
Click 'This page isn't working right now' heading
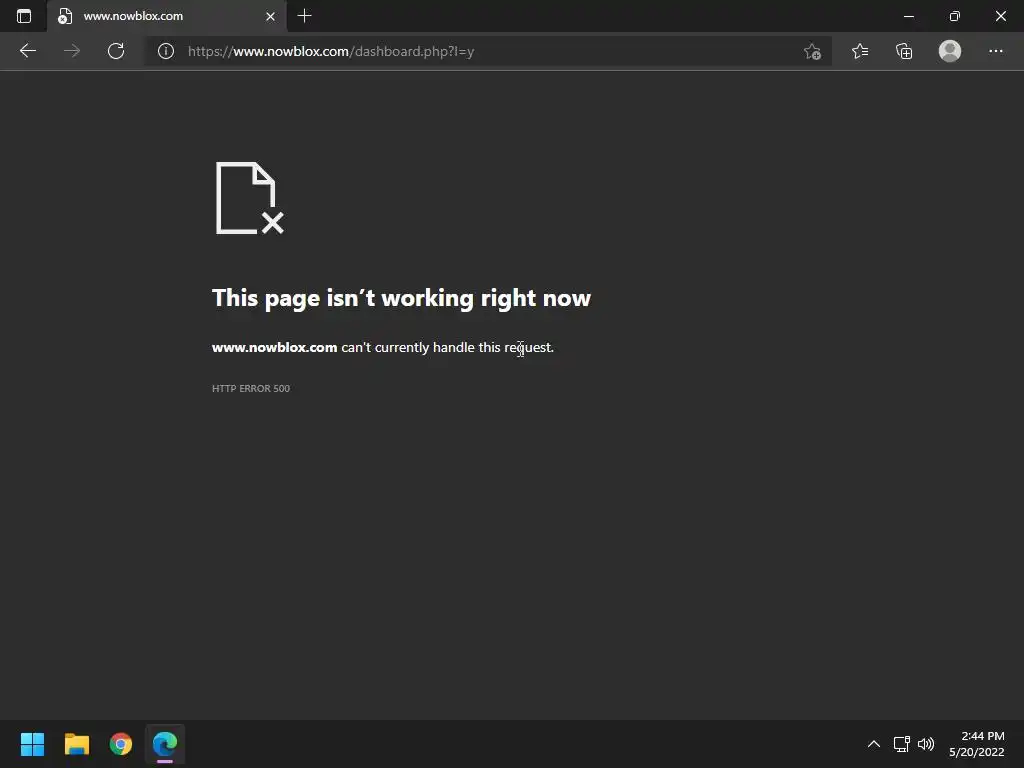pyautogui.click(x=401, y=298)
